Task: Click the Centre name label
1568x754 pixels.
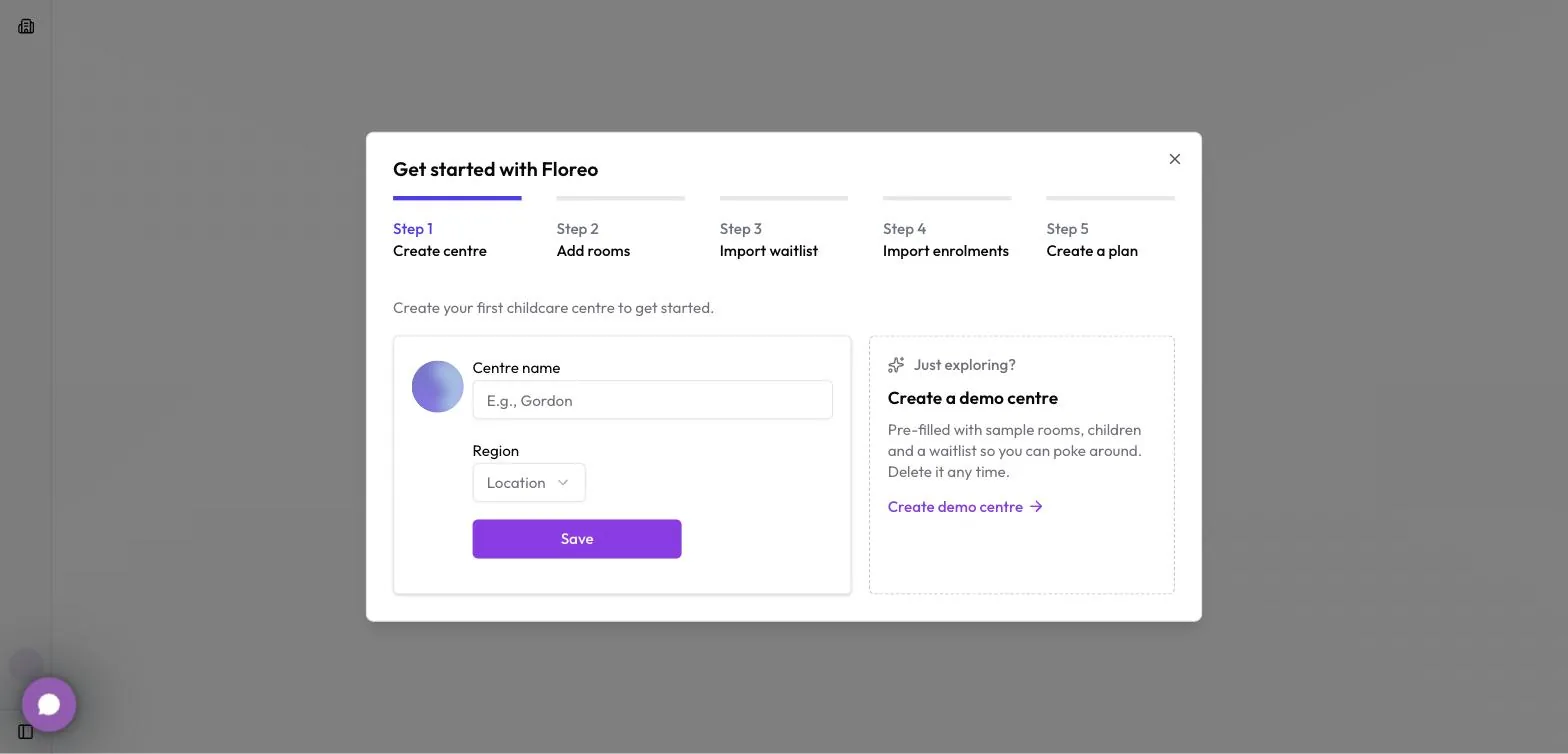Action: click(516, 368)
